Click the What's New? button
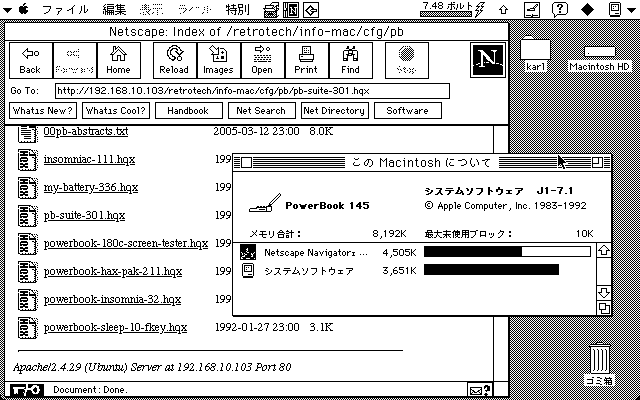This screenshot has width=640, height=400. (43, 111)
